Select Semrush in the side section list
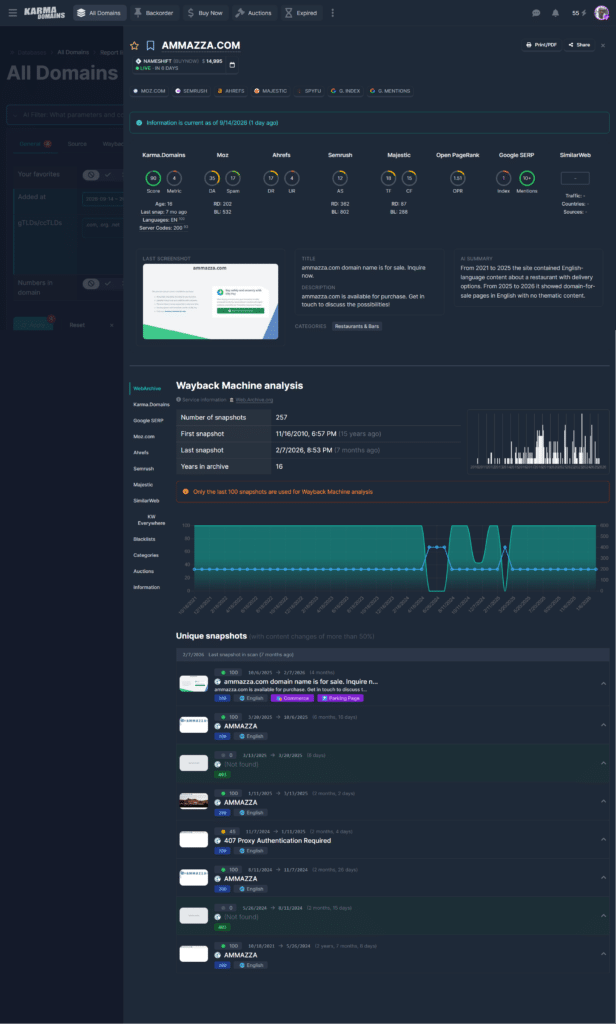The width and height of the screenshot is (616, 1024). [144, 469]
